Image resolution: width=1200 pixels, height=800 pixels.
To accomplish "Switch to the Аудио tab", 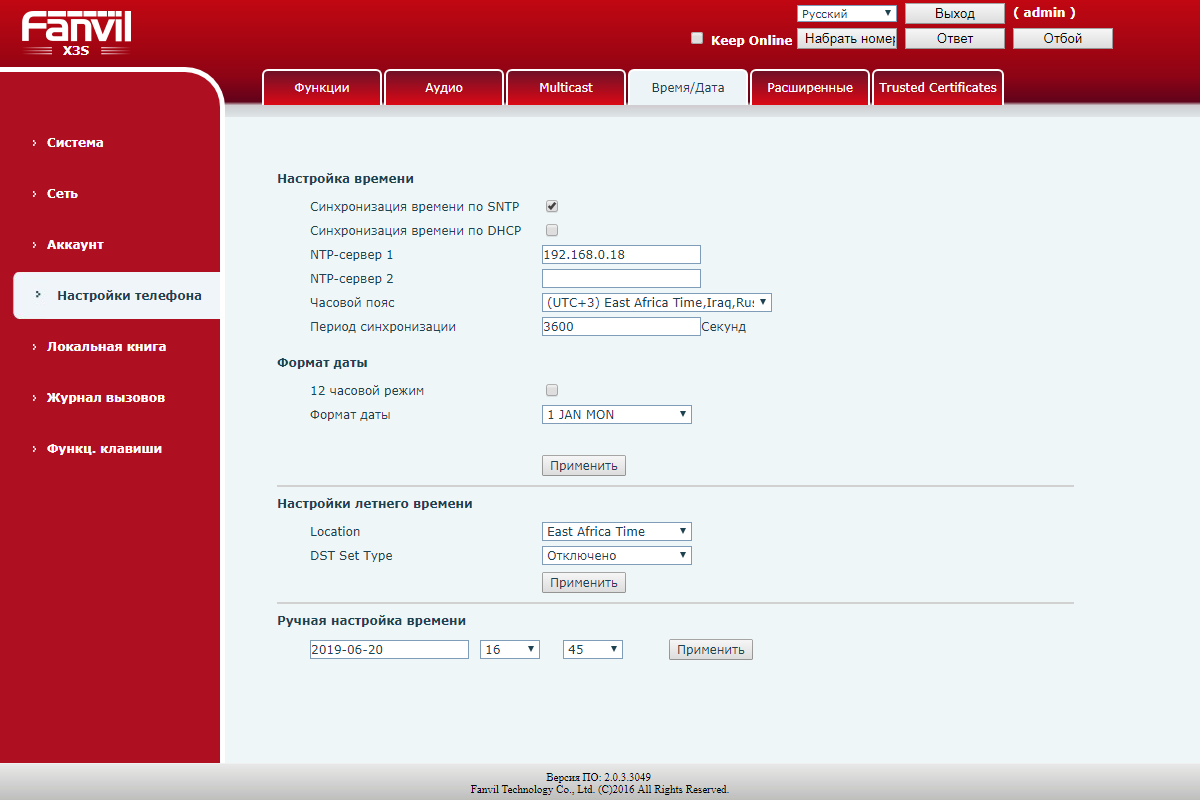I will (x=443, y=88).
